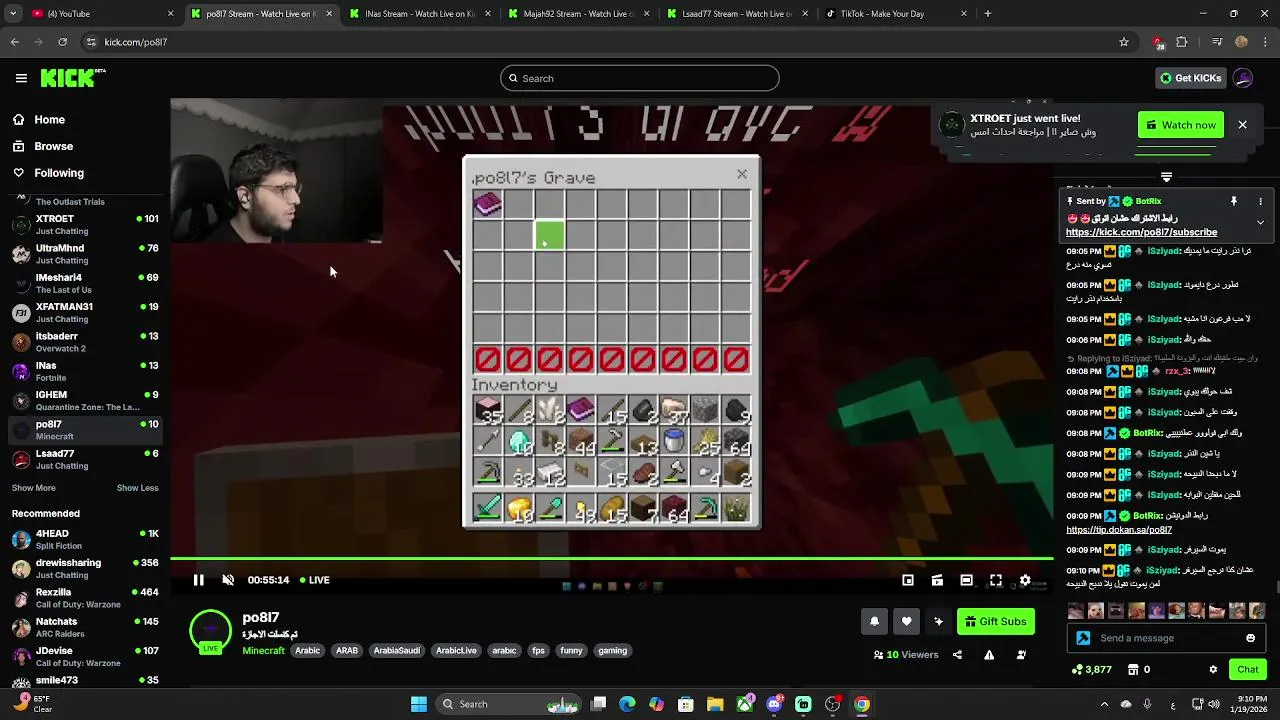Click the Get KICKs button
This screenshot has width=1280, height=720.
tap(1190, 78)
